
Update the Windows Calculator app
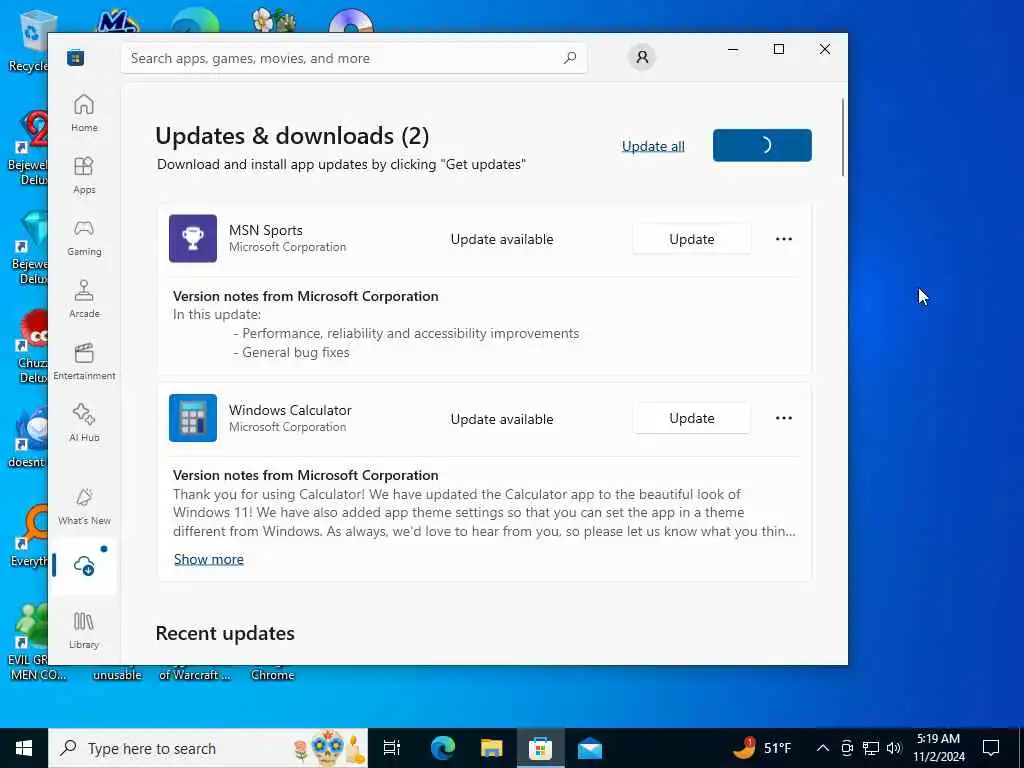(692, 418)
